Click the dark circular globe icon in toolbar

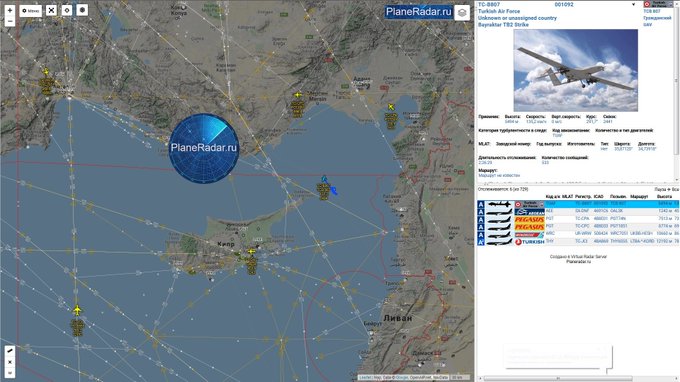(82, 10)
